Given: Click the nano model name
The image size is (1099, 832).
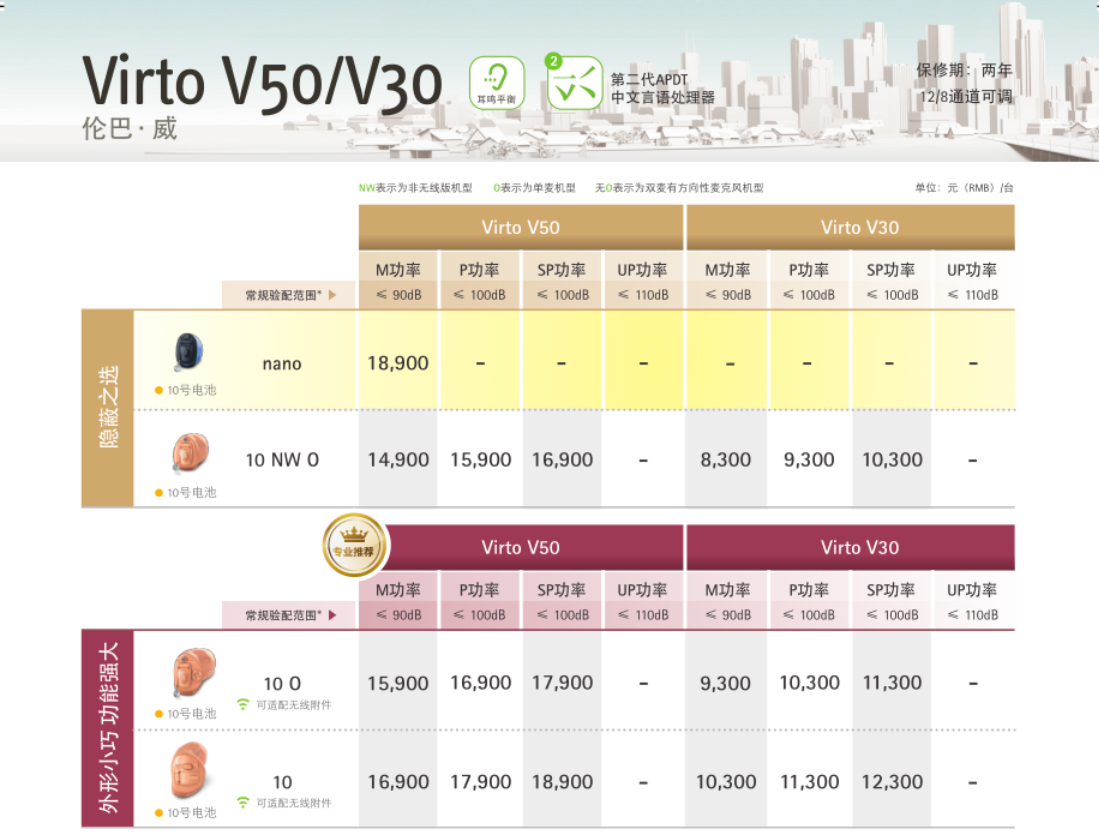Looking at the screenshot, I should click(x=282, y=364).
